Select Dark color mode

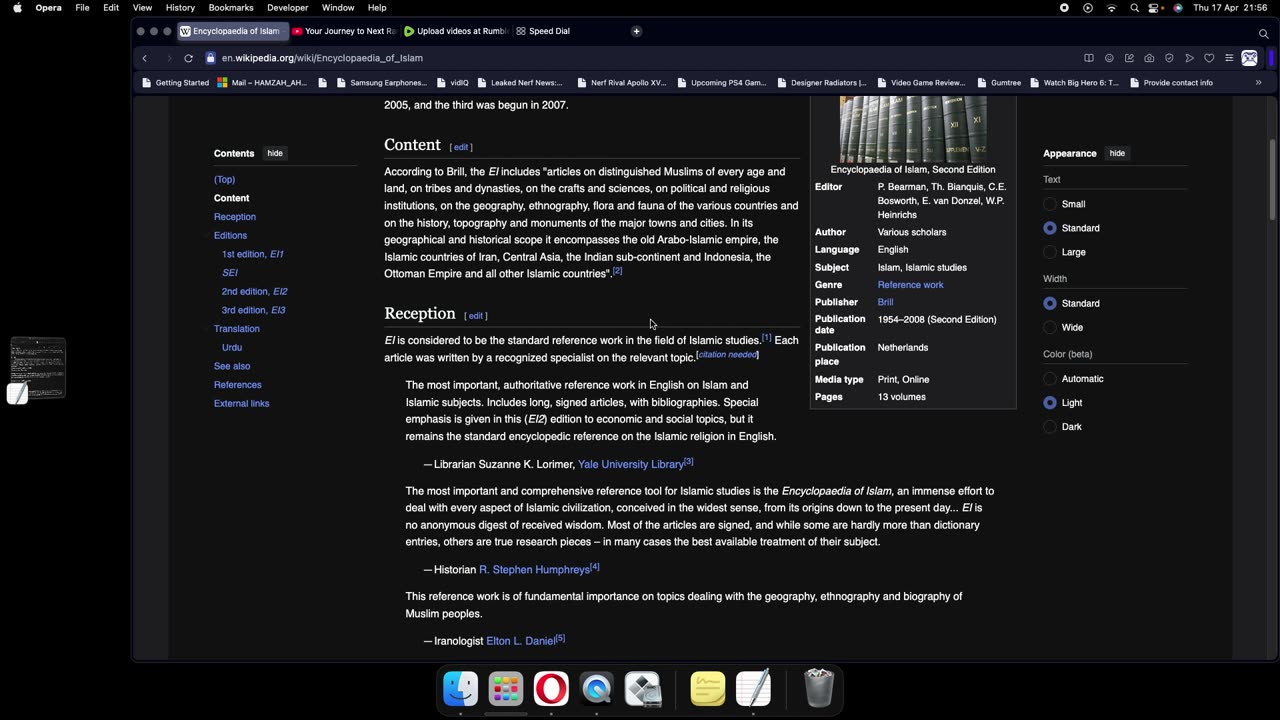coord(1050,427)
